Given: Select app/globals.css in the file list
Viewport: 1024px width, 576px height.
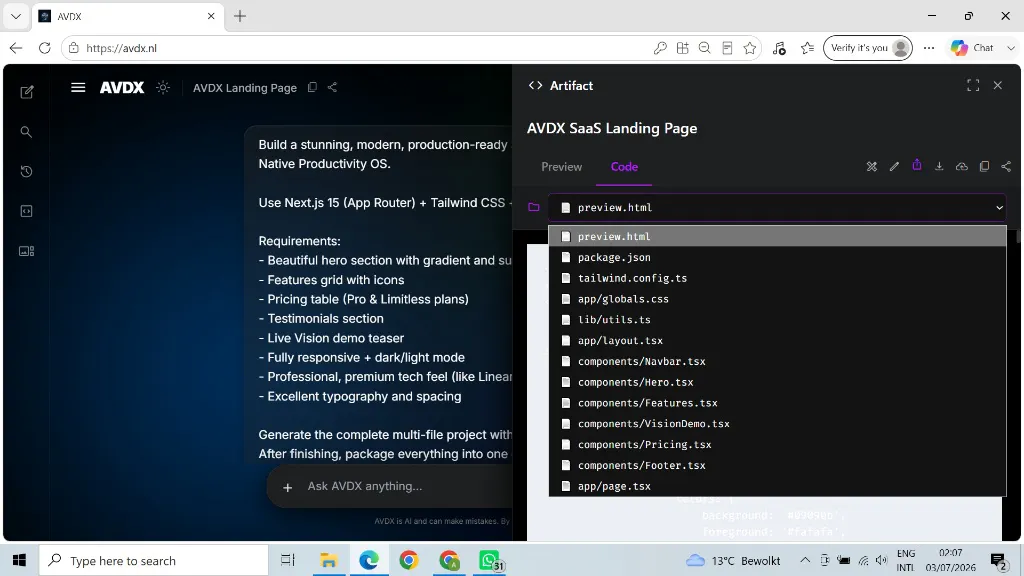Looking at the screenshot, I should click(x=777, y=299).
